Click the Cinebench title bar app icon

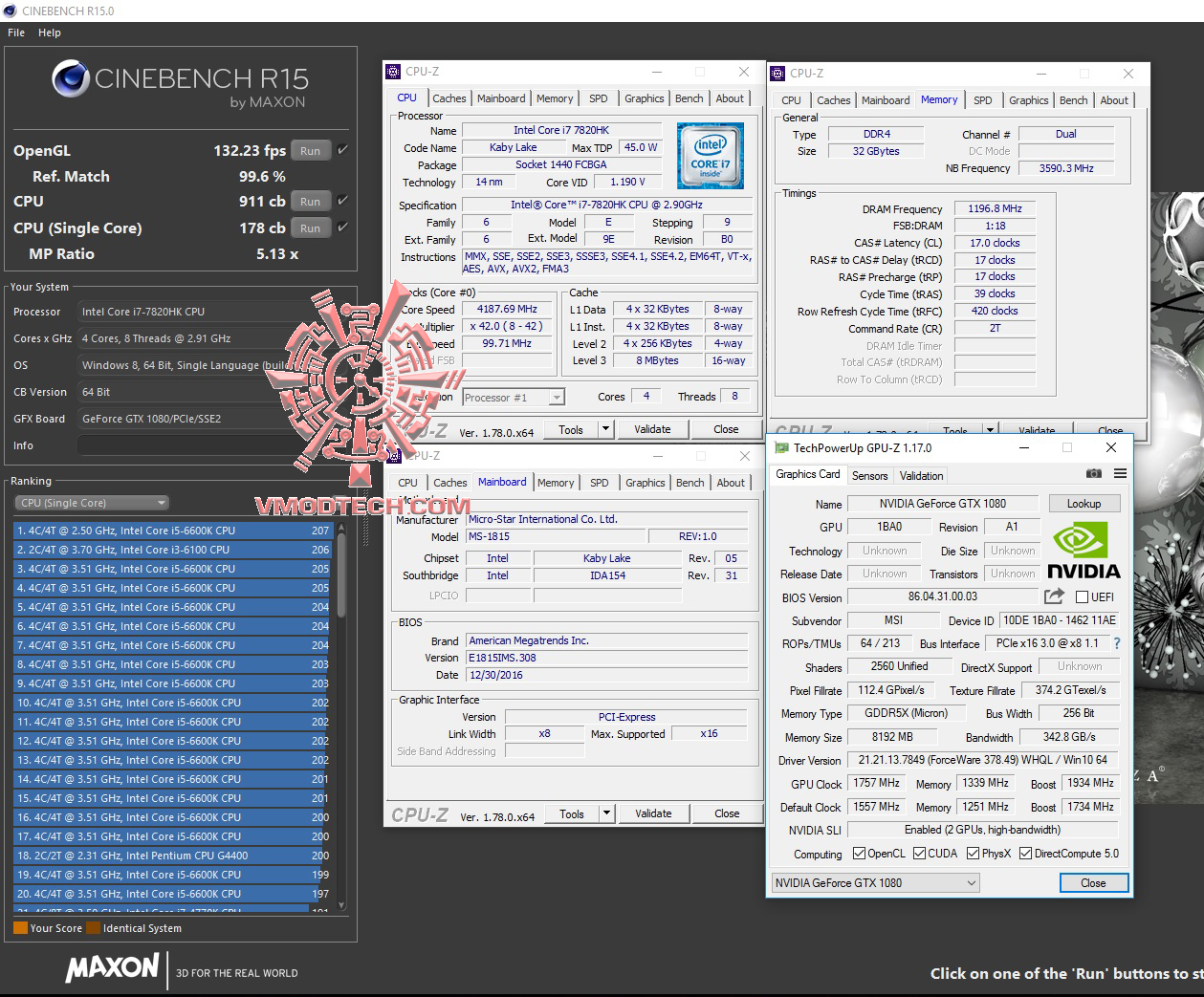[11, 11]
